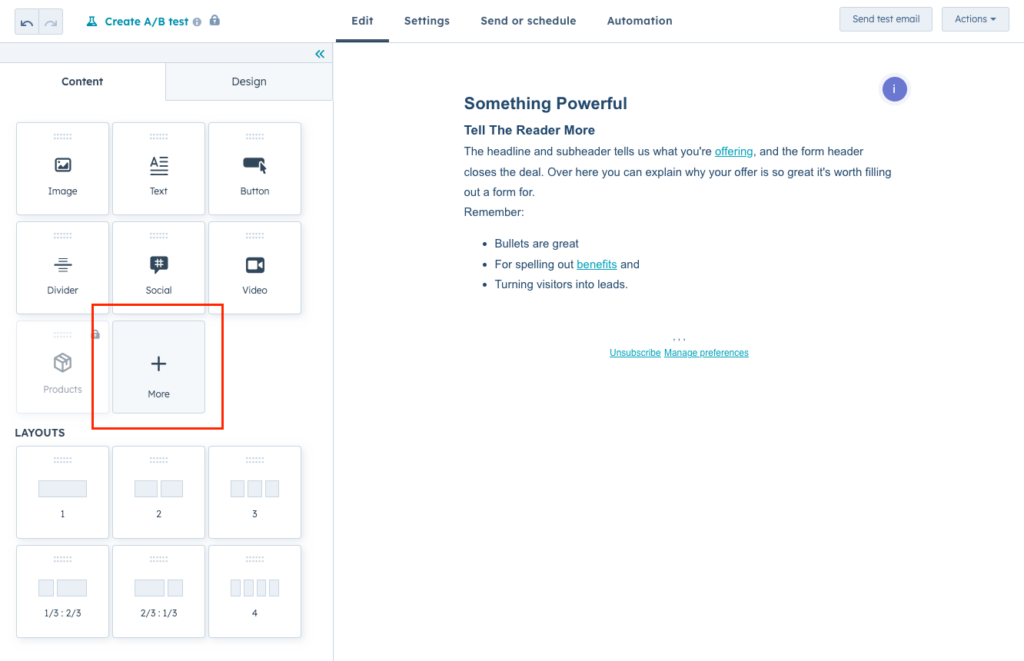The image size is (1024, 661).
Task: Select the Divider content module
Action: [x=63, y=268]
